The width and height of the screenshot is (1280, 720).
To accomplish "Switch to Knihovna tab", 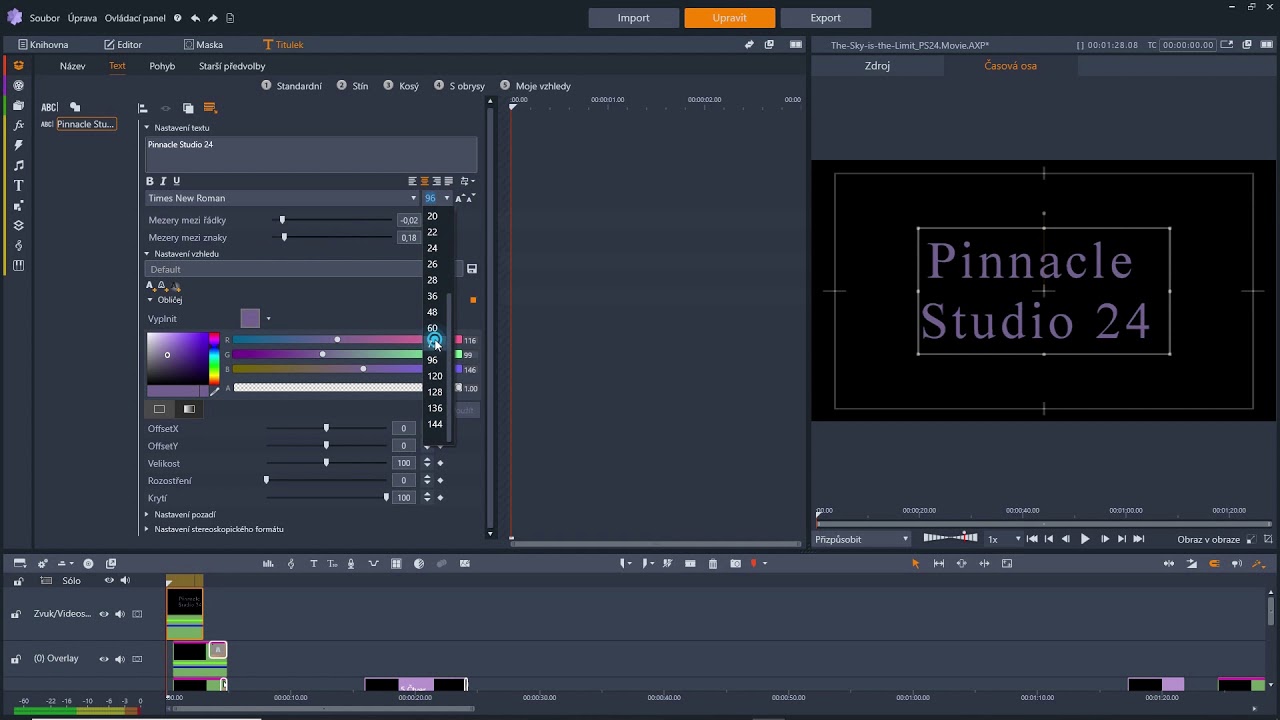I will pyautogui.click(x=43, y=45).
